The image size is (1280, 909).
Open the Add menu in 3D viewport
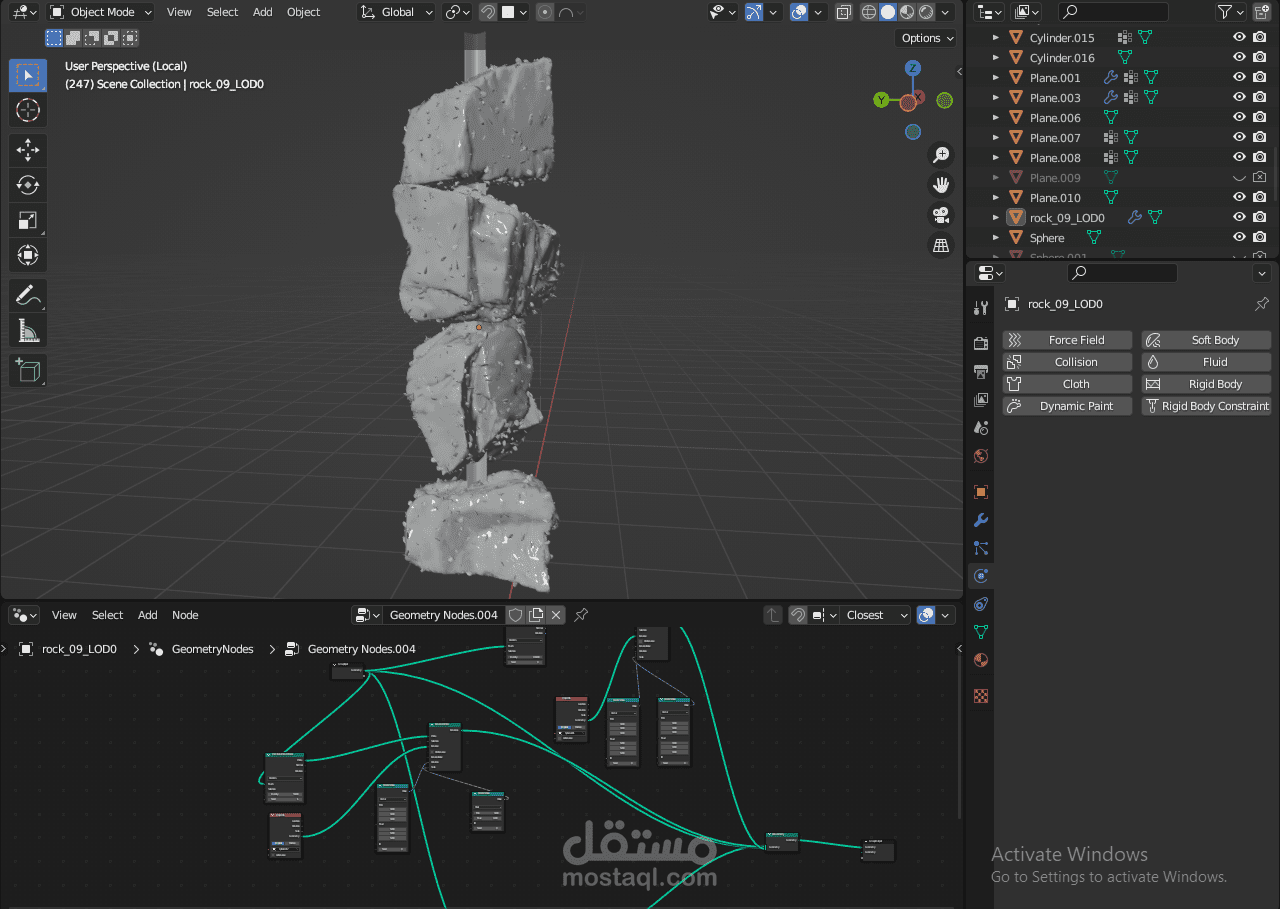(x=262, y=12)
